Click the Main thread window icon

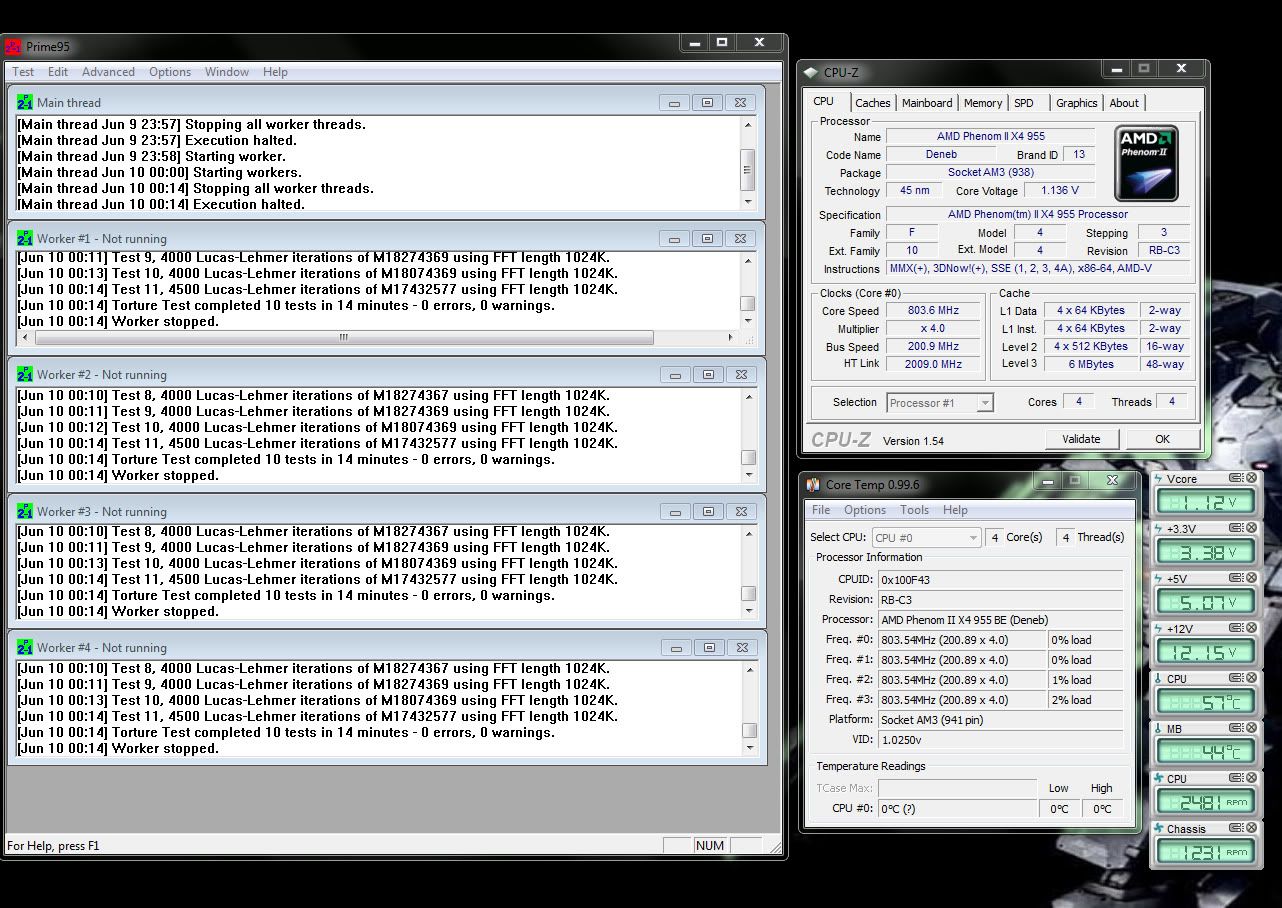point(25,102)
